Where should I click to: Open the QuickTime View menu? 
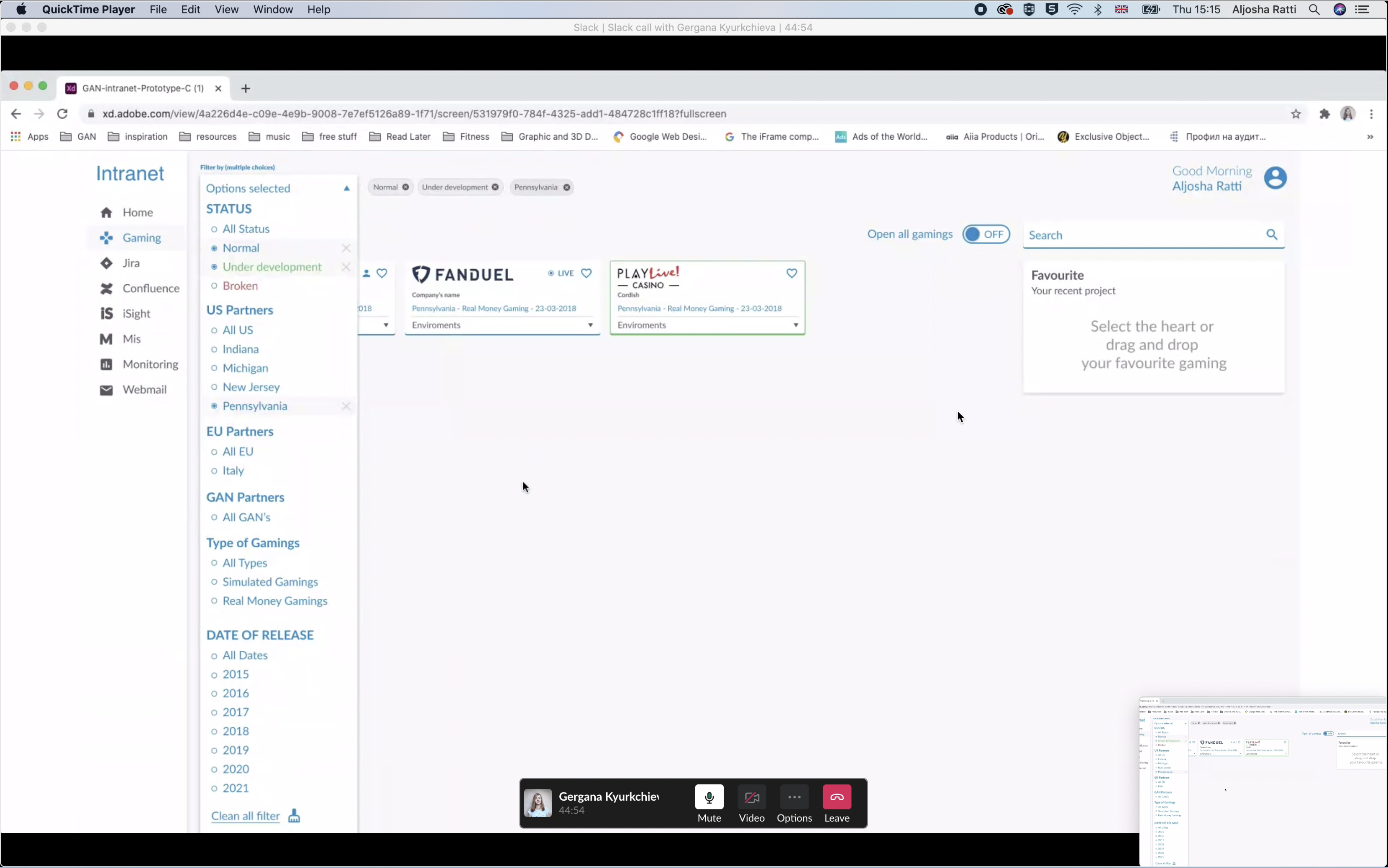click(226, 9)
